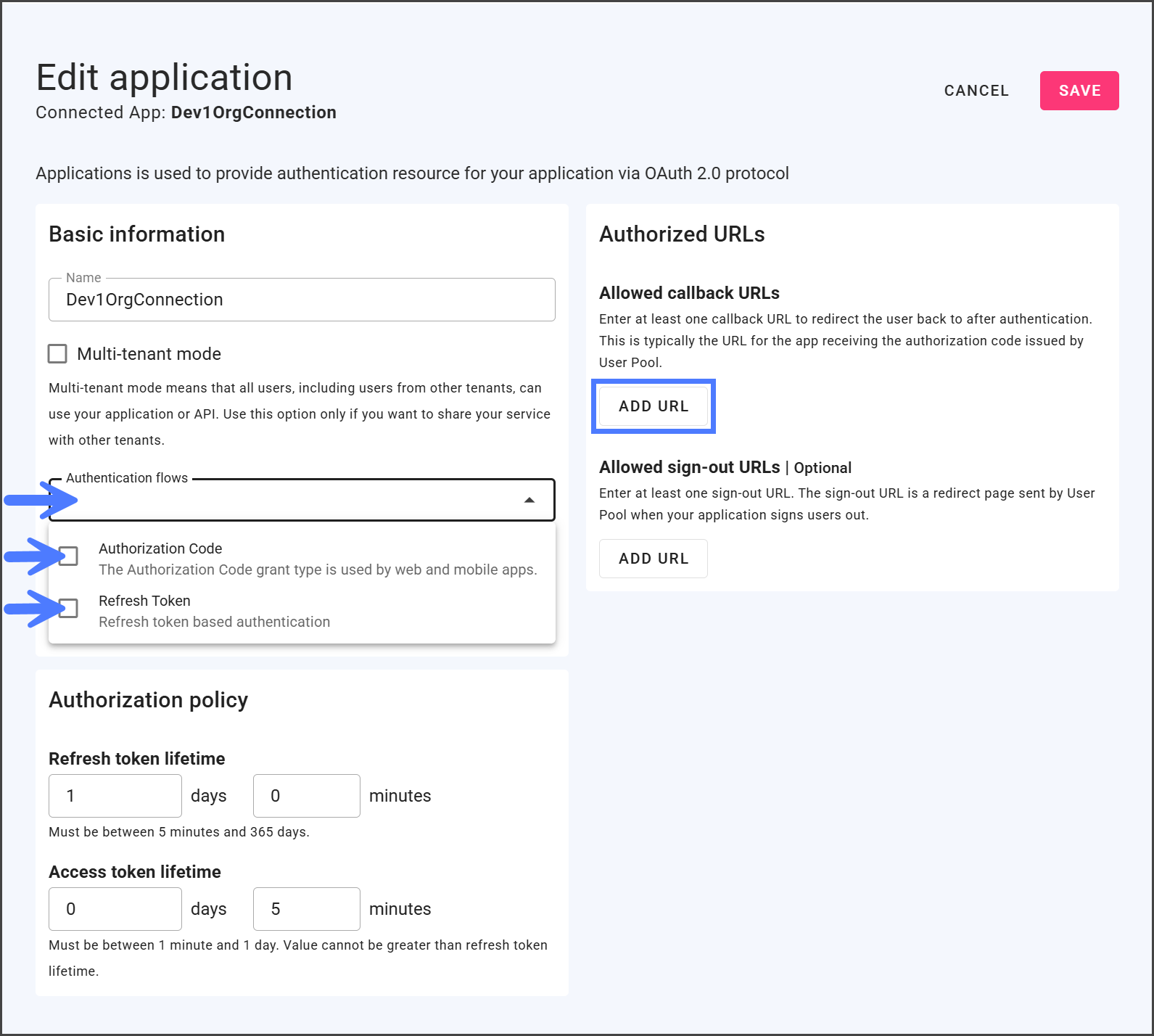
Task: Click the CANCEL button
Action: click(x=976, y=91)
